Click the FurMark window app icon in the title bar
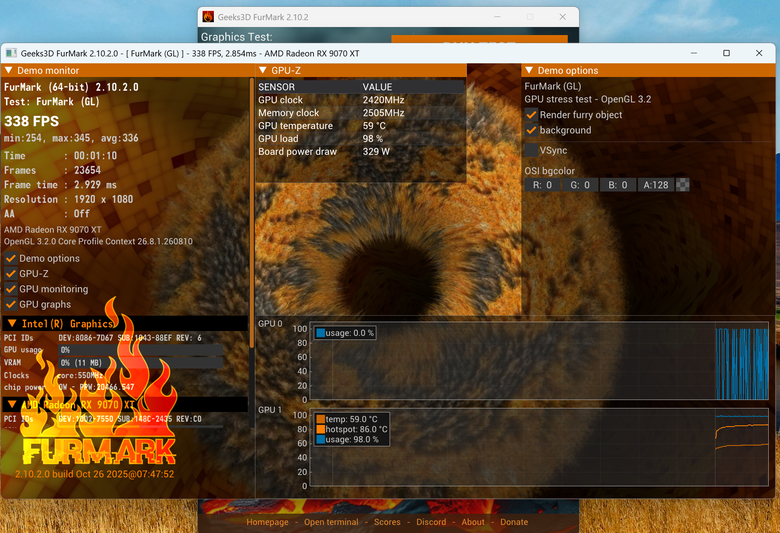The image size is (780, 533). point(11,53)
